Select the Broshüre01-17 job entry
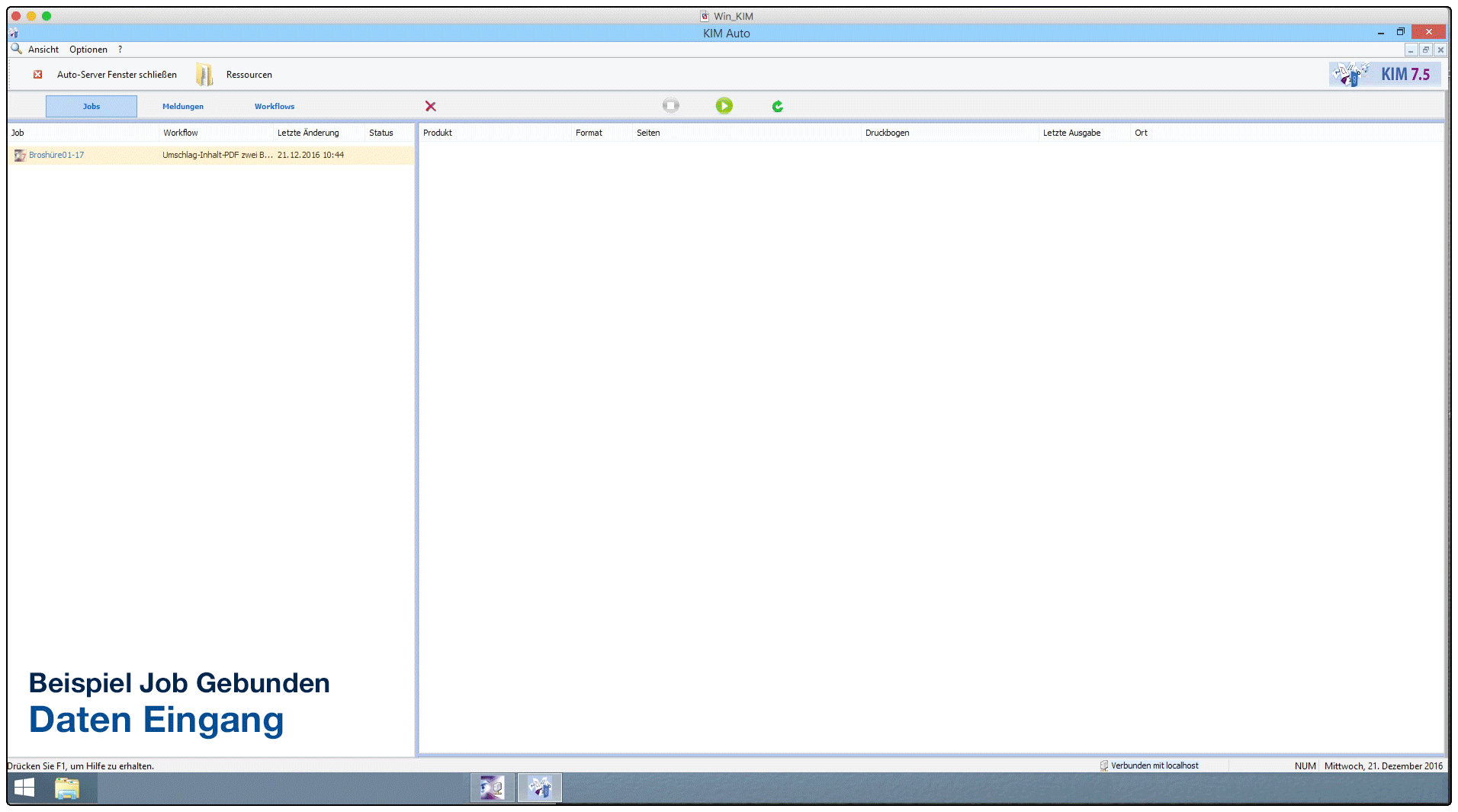This screenshot has width=1458, height=812. 56,155
